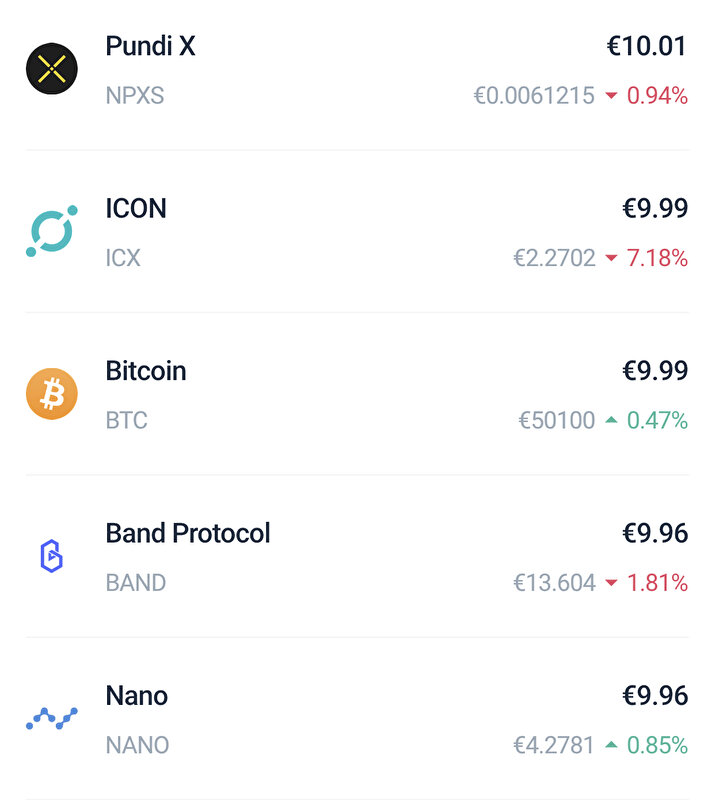
Task: Select the €50100 Bitcoin price
Action: point(557,420)
